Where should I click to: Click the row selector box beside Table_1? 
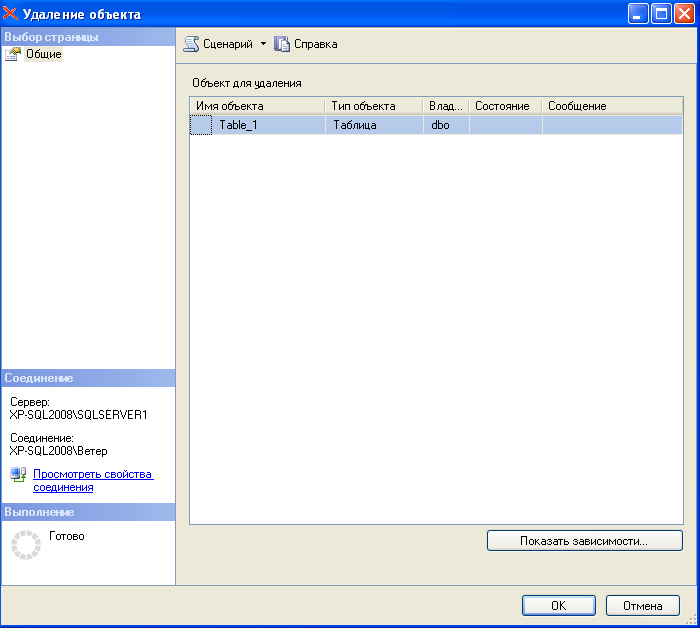(x=201, y=125)
